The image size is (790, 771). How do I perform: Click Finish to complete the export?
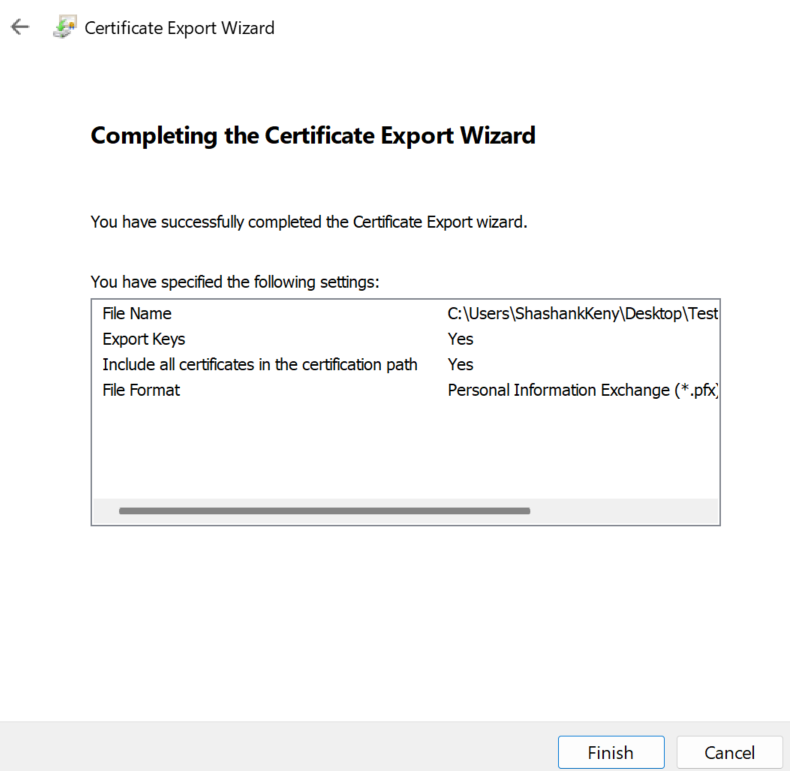(611, 752)
